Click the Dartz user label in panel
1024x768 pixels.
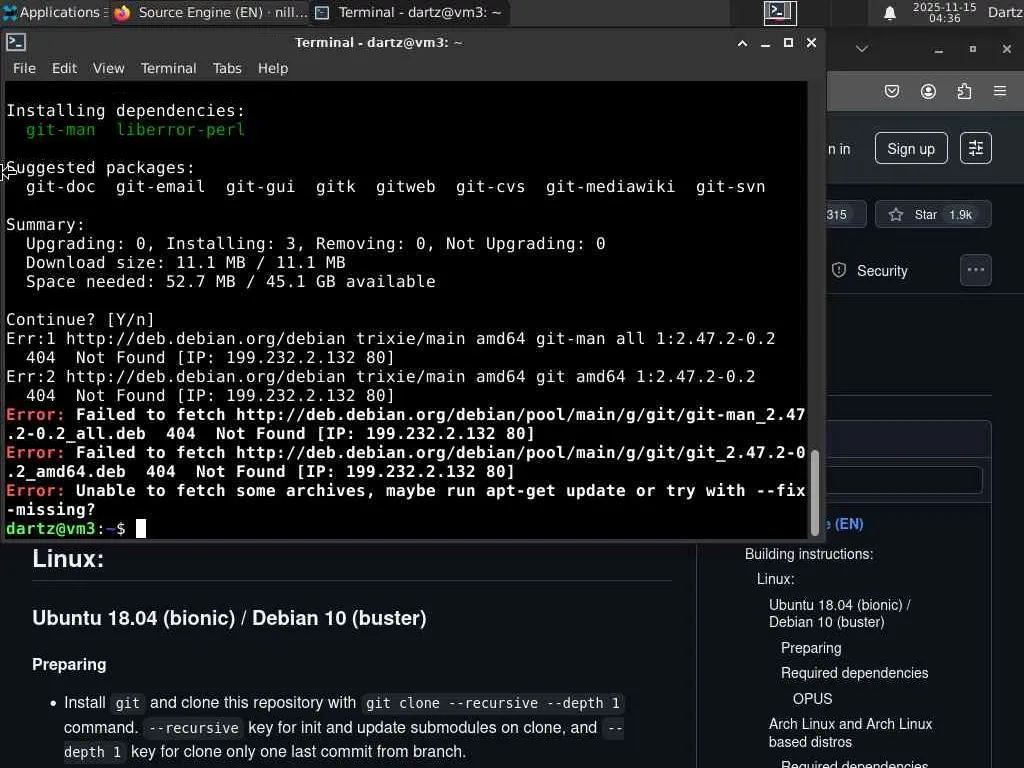click(x=1005, y=12)
